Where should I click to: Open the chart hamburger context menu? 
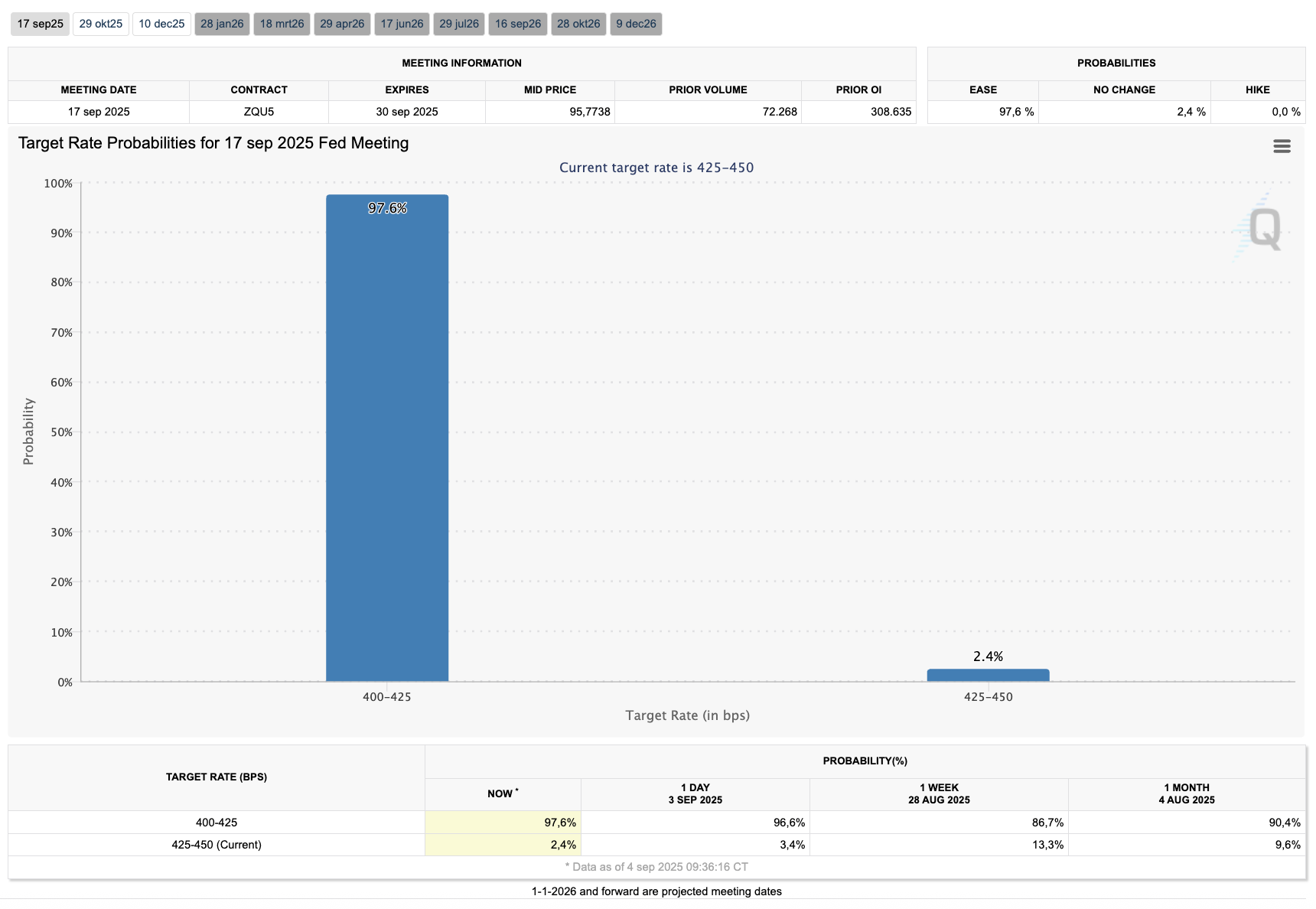1282,146
